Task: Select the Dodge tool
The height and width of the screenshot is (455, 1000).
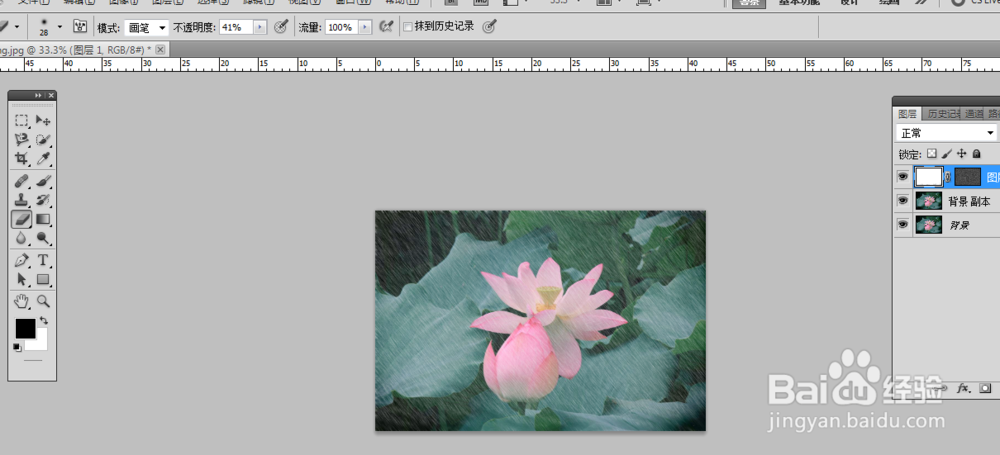Action: (x=43, y=238)
